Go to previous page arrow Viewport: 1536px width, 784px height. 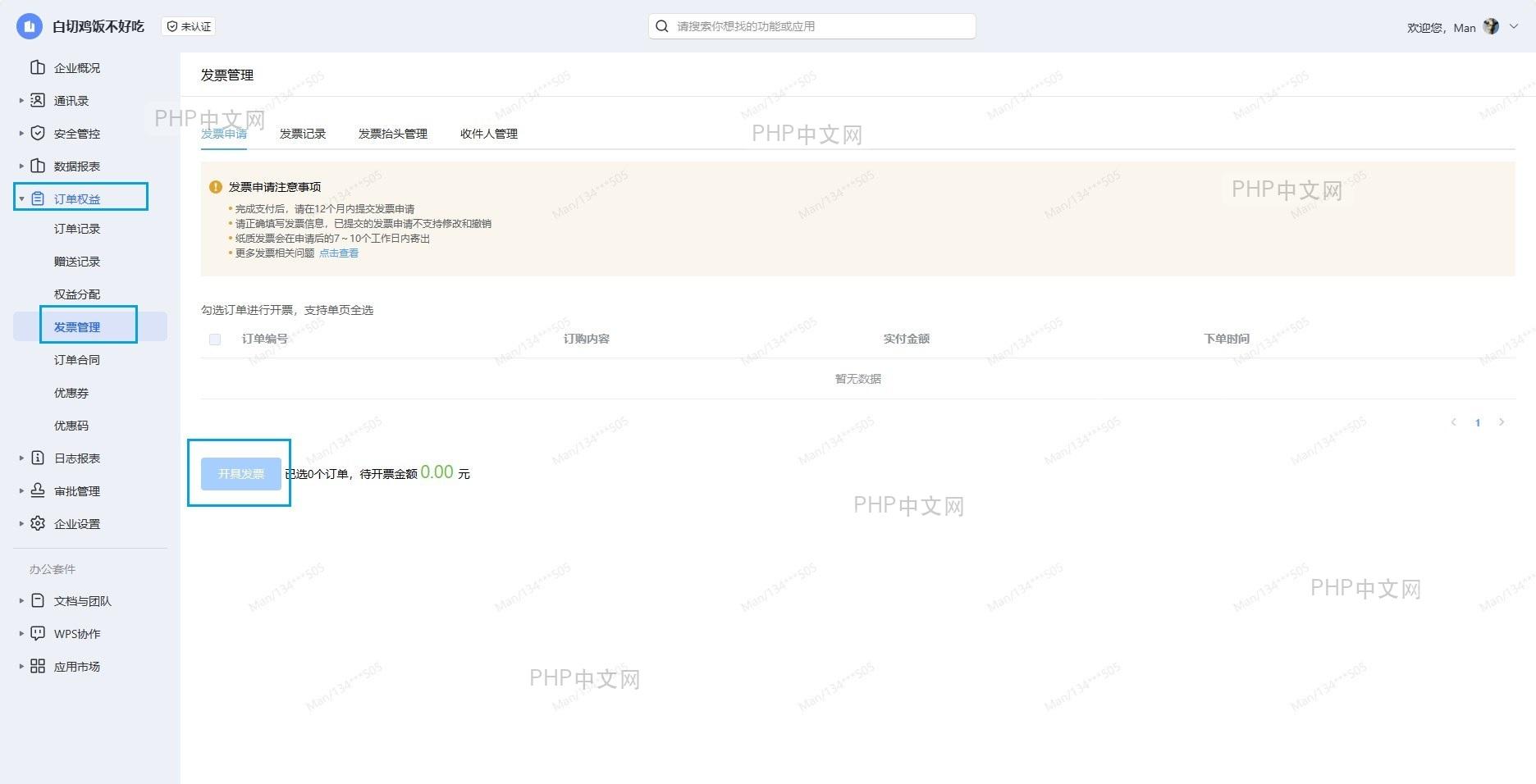tap(1453, 422)
